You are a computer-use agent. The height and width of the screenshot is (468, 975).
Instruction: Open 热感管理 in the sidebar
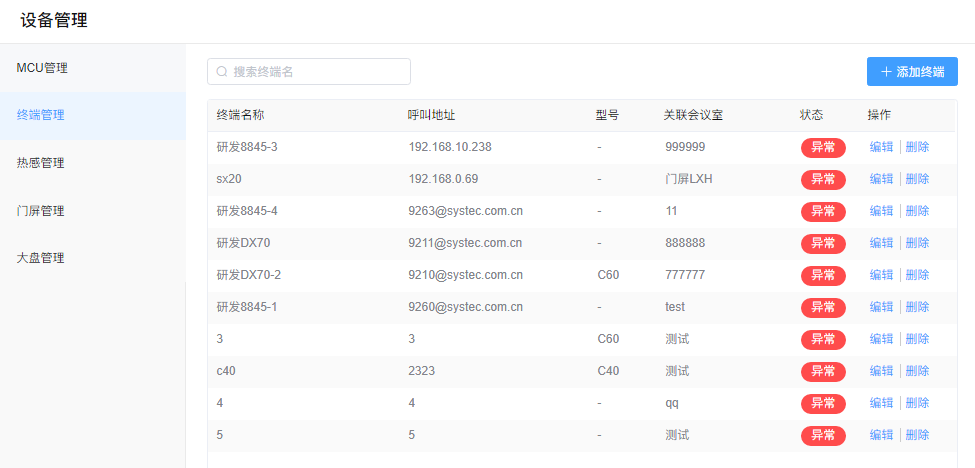(x=41, y=163)
